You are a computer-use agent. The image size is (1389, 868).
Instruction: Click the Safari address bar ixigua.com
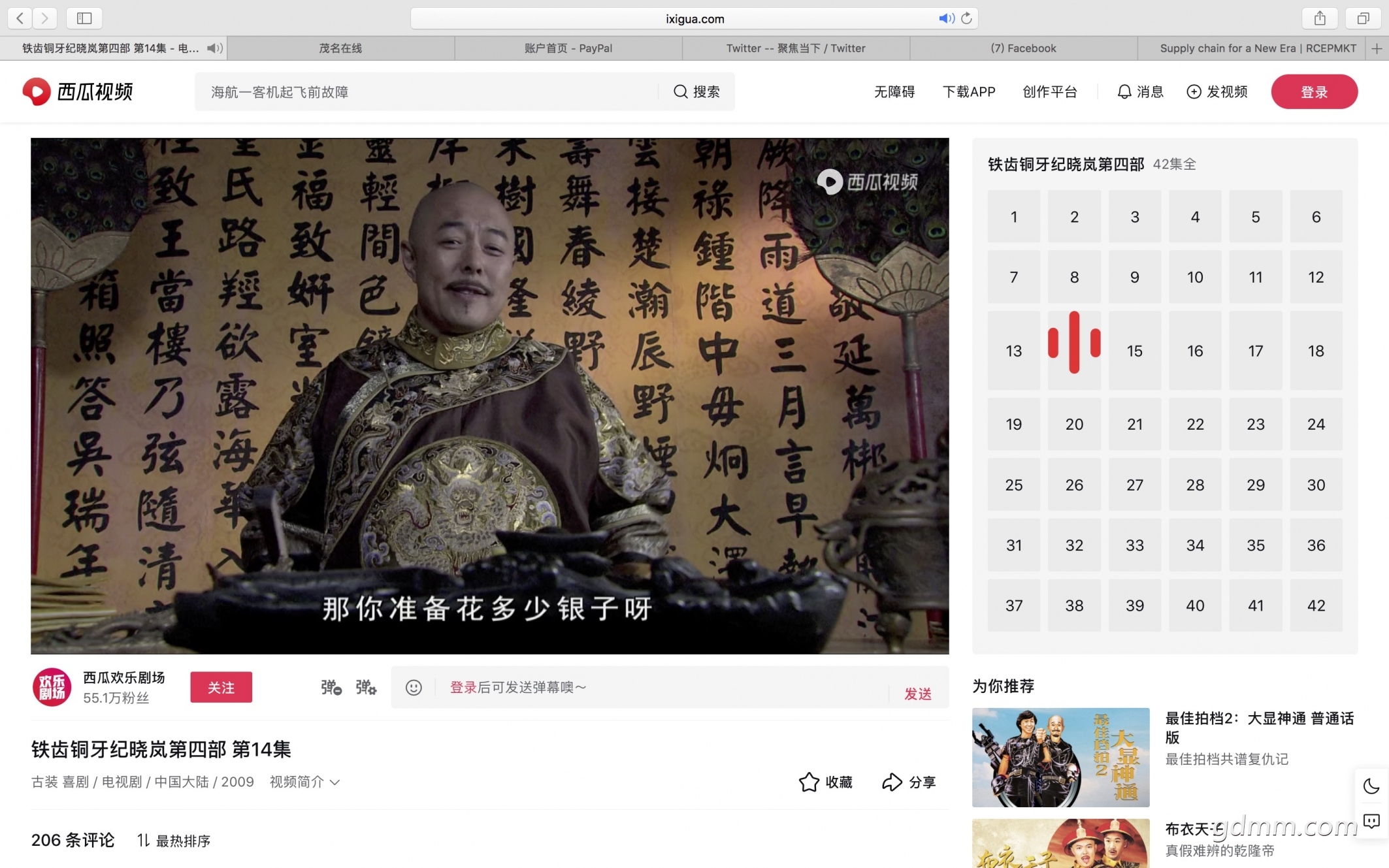(694, 18)
